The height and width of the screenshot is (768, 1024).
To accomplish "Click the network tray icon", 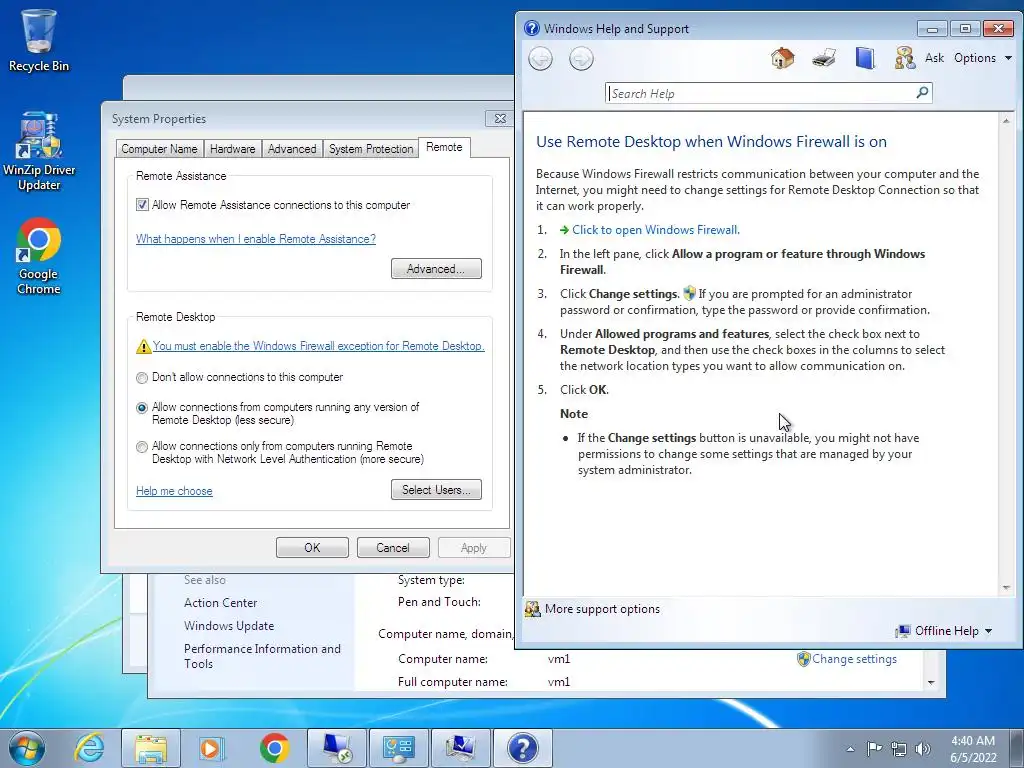I will point(899,748).
